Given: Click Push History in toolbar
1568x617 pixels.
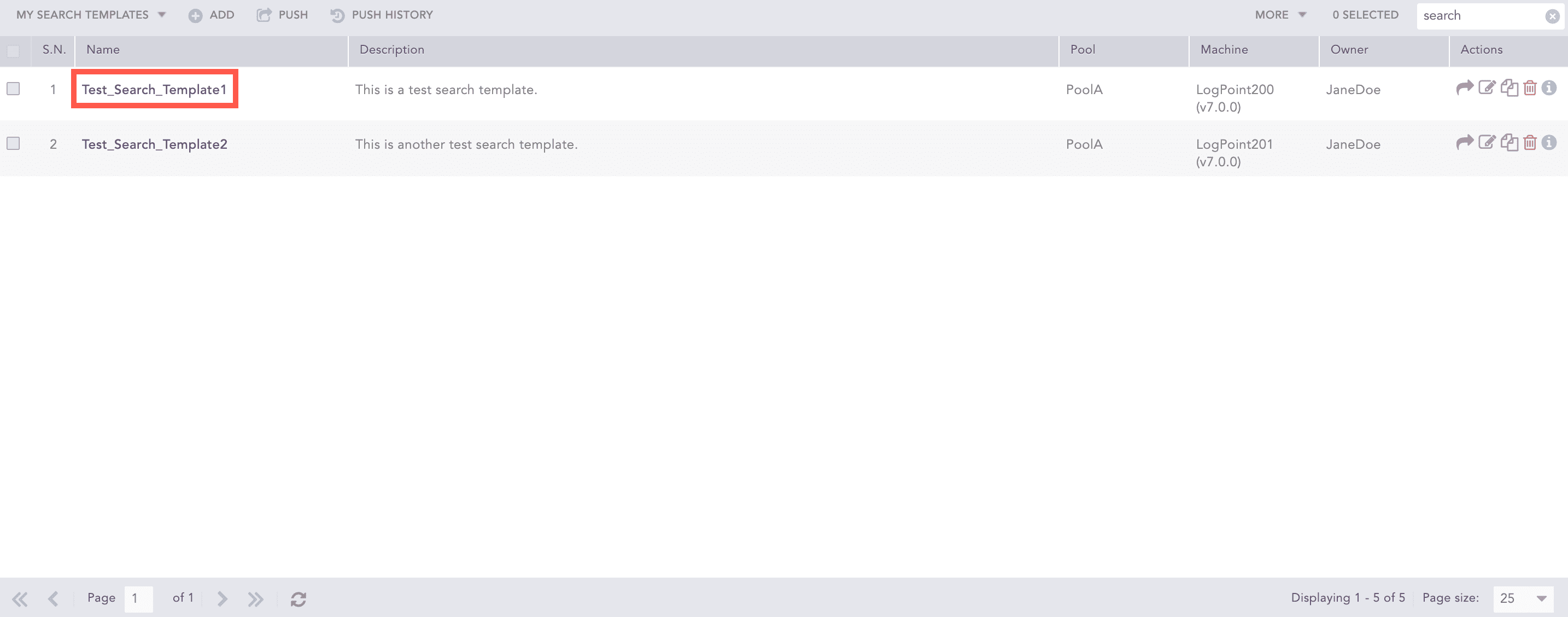Looking at the screenshot, I should [x=382, y=15].
